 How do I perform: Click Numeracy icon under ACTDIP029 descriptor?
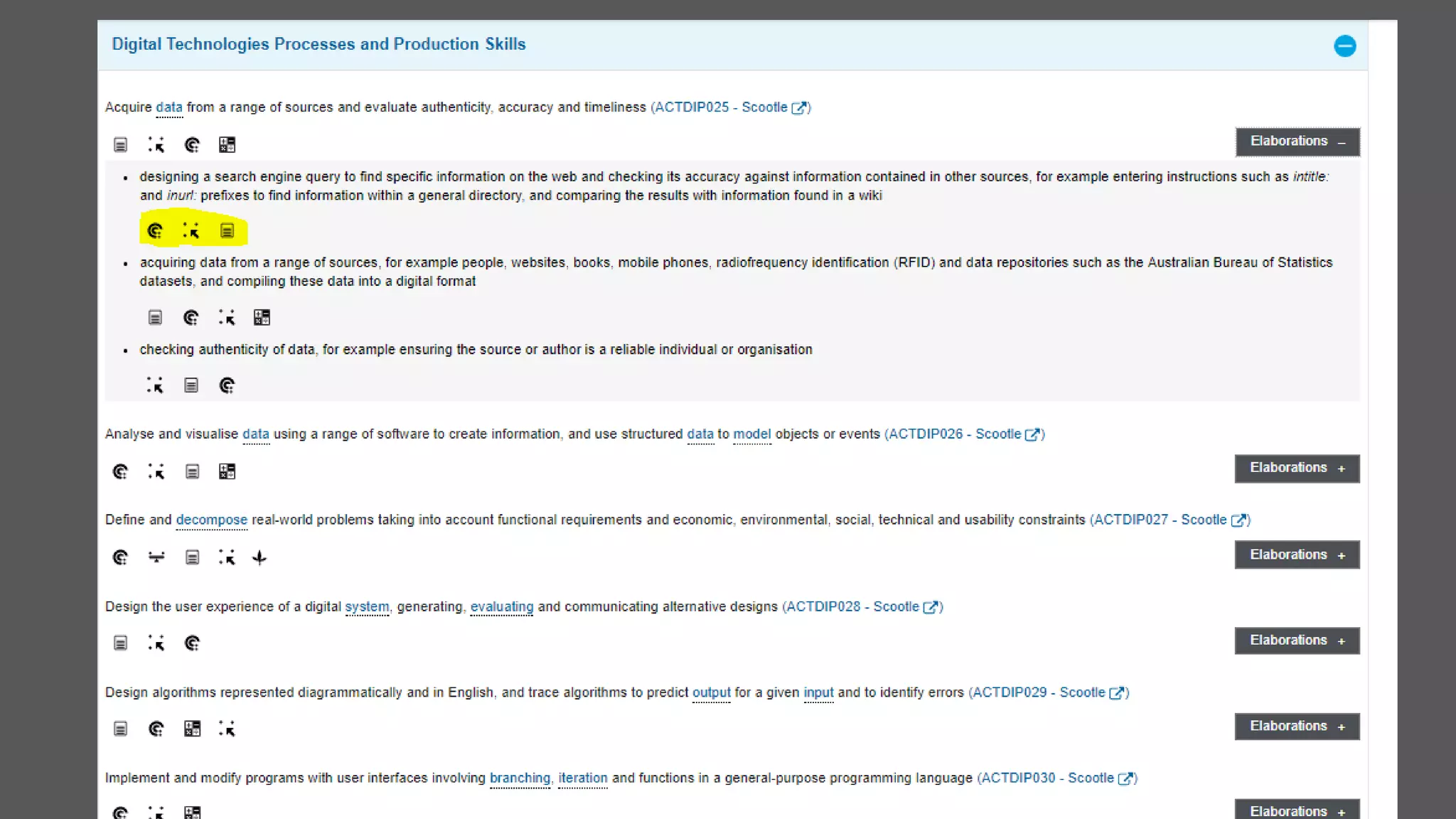click(x=192, y=729)
